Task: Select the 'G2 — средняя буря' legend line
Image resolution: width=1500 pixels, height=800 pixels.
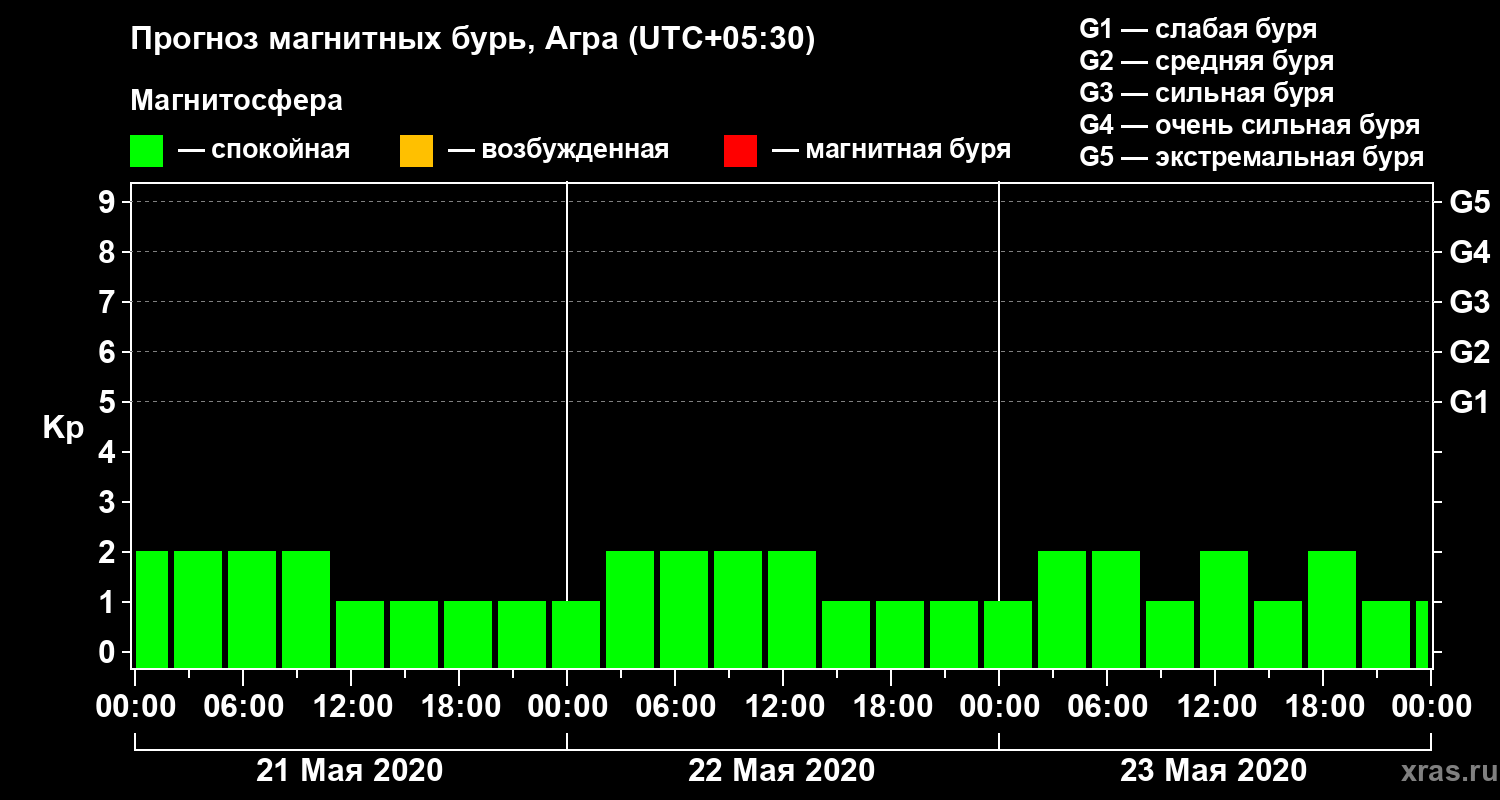Action: coord(1207,61)
